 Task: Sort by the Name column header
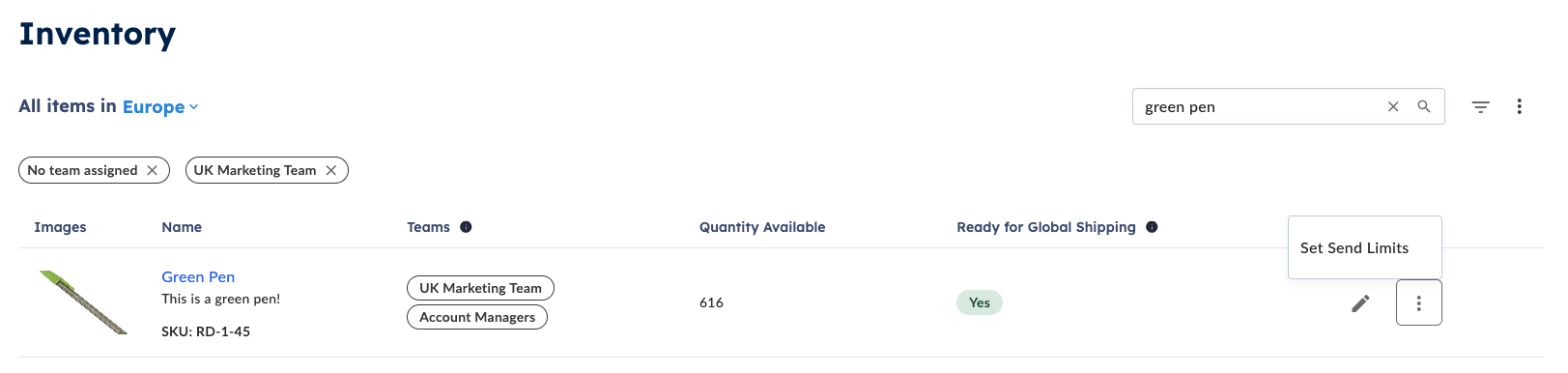point(182,227)
